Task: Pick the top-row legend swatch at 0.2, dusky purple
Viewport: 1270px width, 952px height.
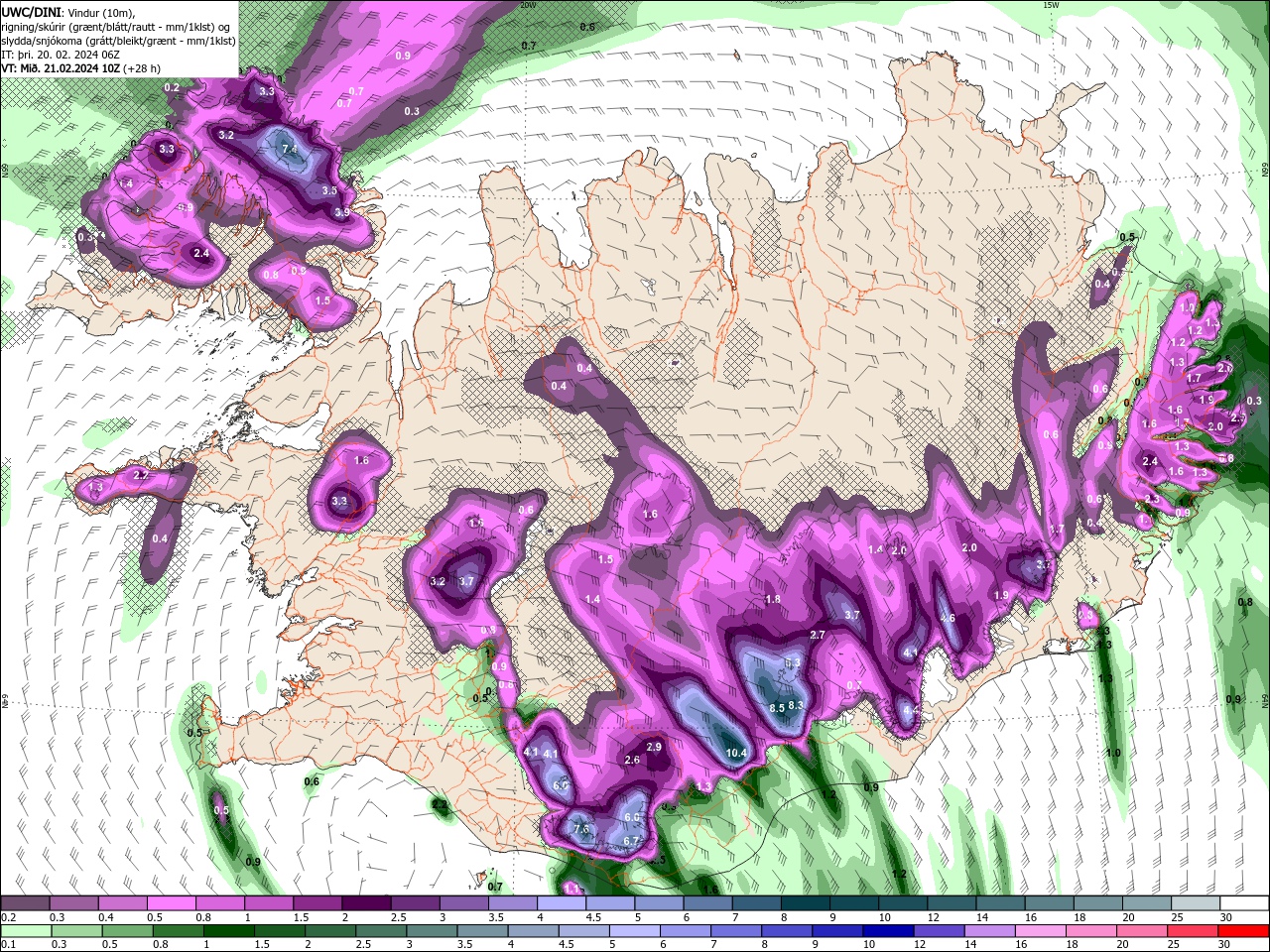Action: (25, 903)
